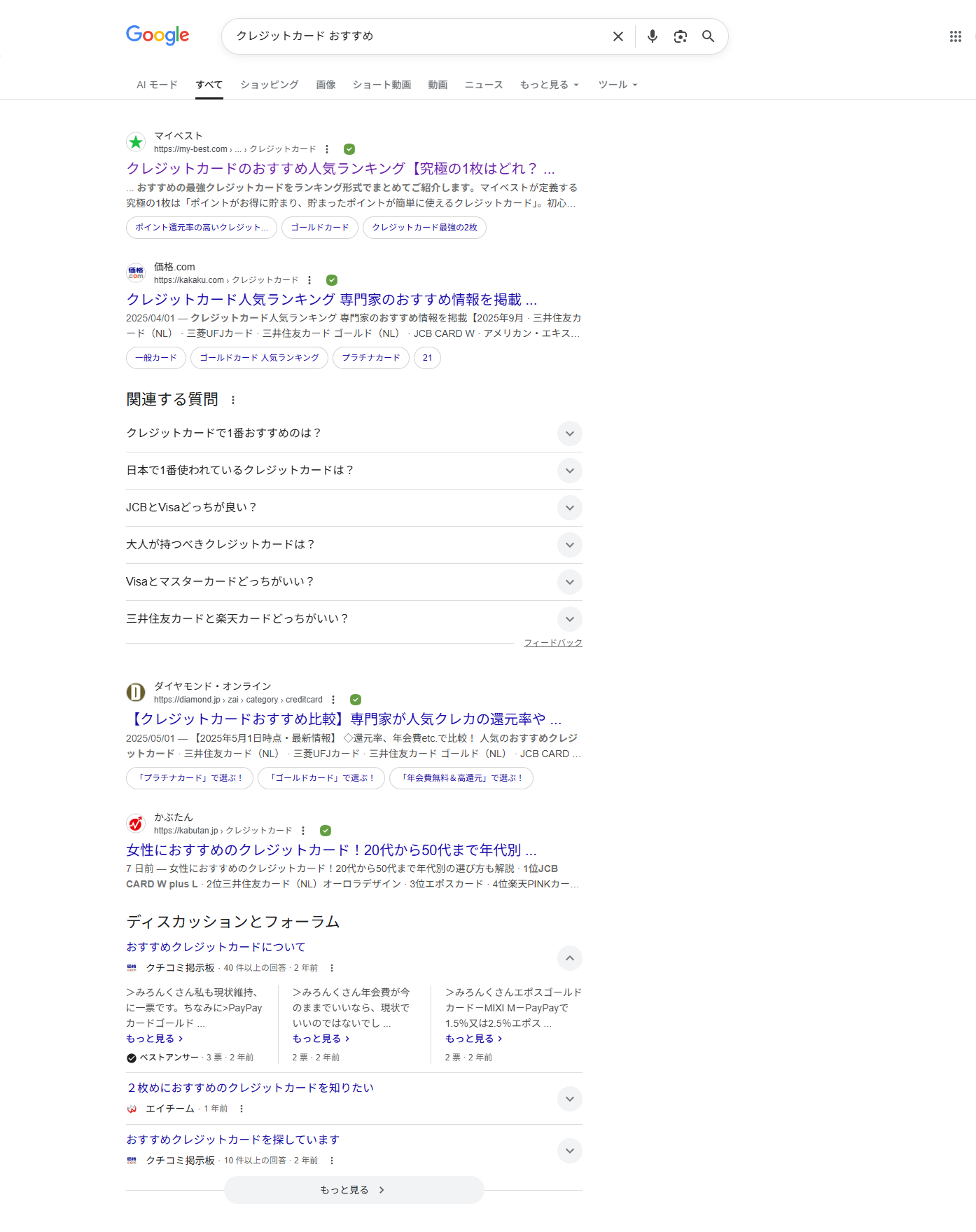Open クレジットカードのおすすめ人気ランキング result link
976x1232 pixels.
(x=340, y=169)
